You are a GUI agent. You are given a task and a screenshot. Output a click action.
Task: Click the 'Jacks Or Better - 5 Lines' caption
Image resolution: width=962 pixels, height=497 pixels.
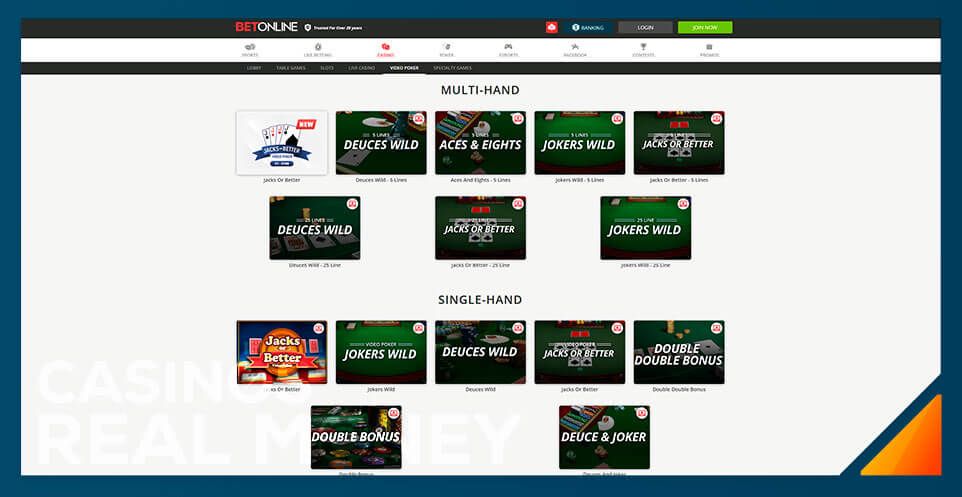pyautogui.click(x=679, y=180)
